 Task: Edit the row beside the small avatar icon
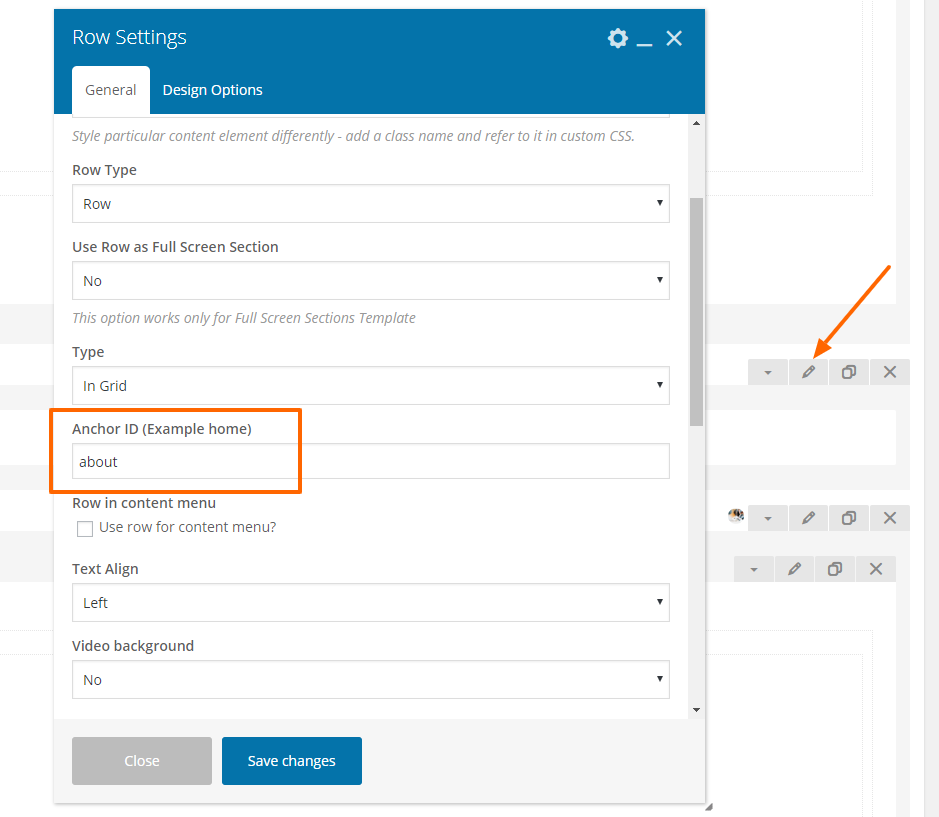pos(808,518)
